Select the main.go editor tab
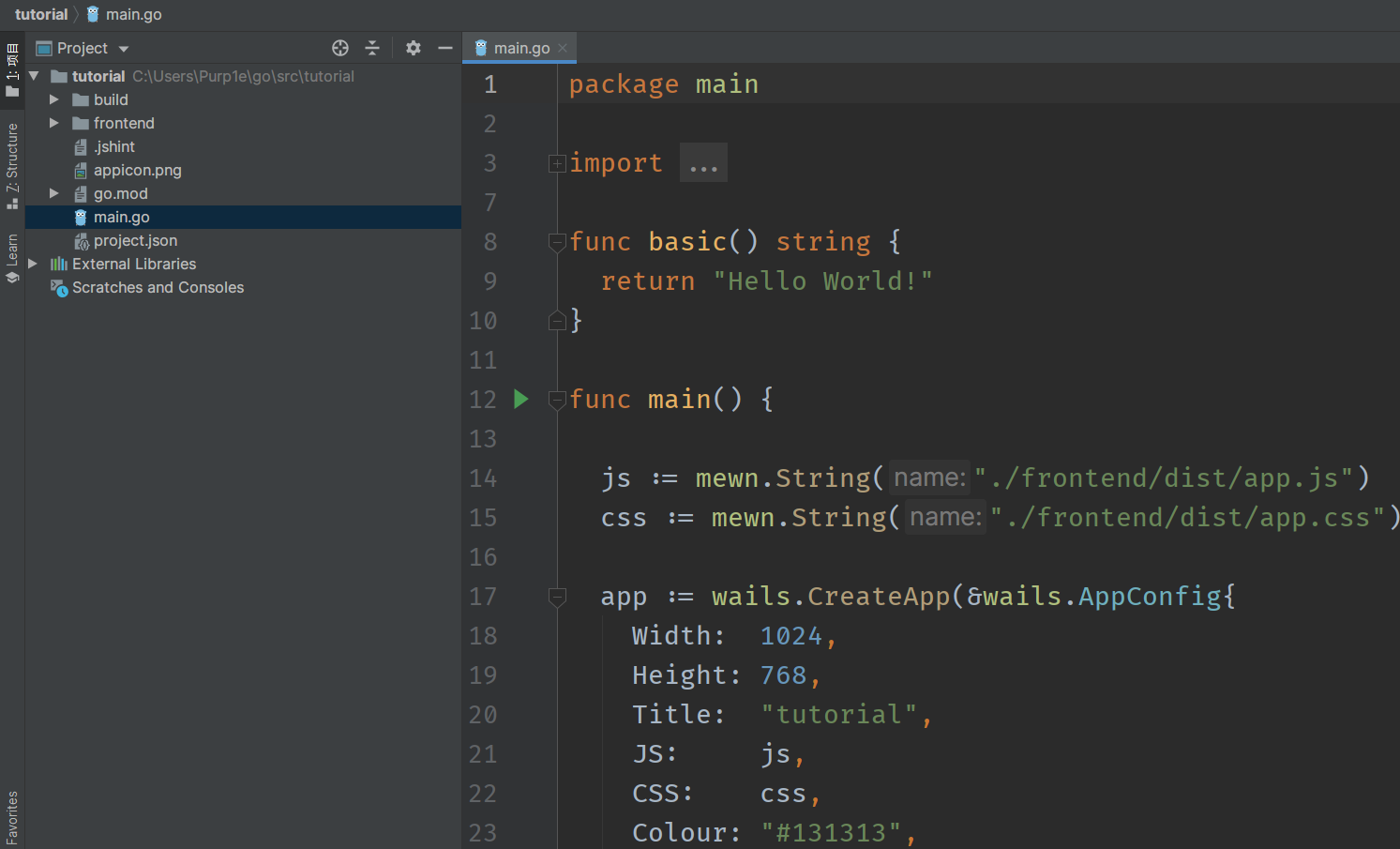The width and height of the screenshot is (1400, 849). [520, 48]
